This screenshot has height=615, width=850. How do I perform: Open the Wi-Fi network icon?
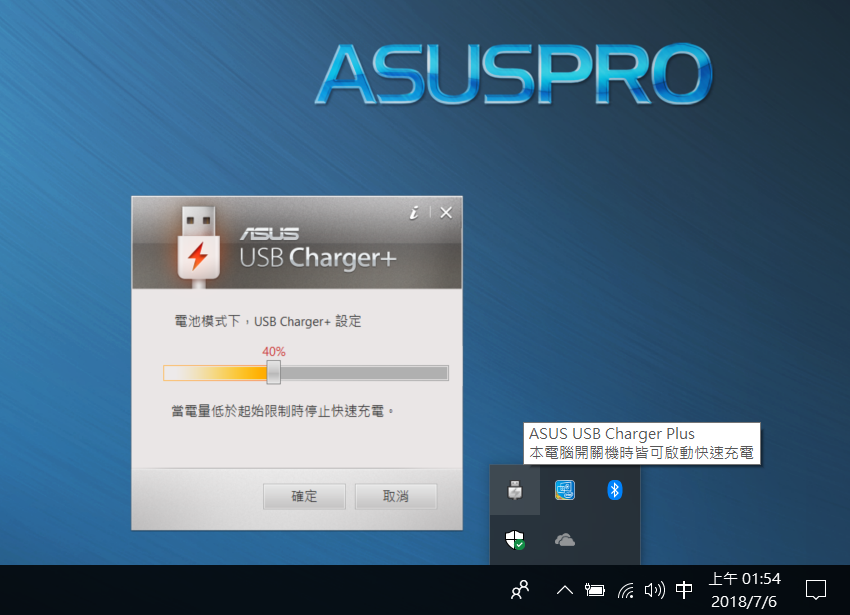626,590
